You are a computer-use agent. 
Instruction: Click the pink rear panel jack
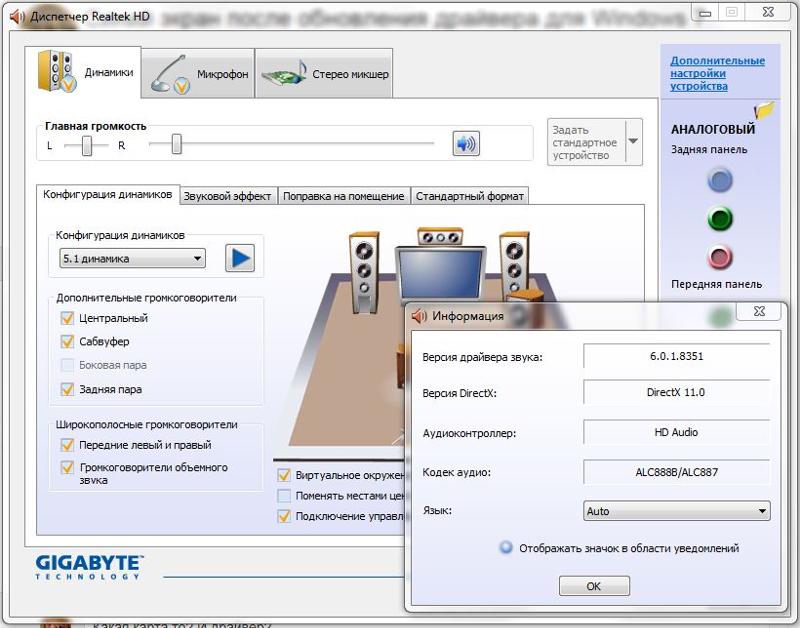pos(720,257)
